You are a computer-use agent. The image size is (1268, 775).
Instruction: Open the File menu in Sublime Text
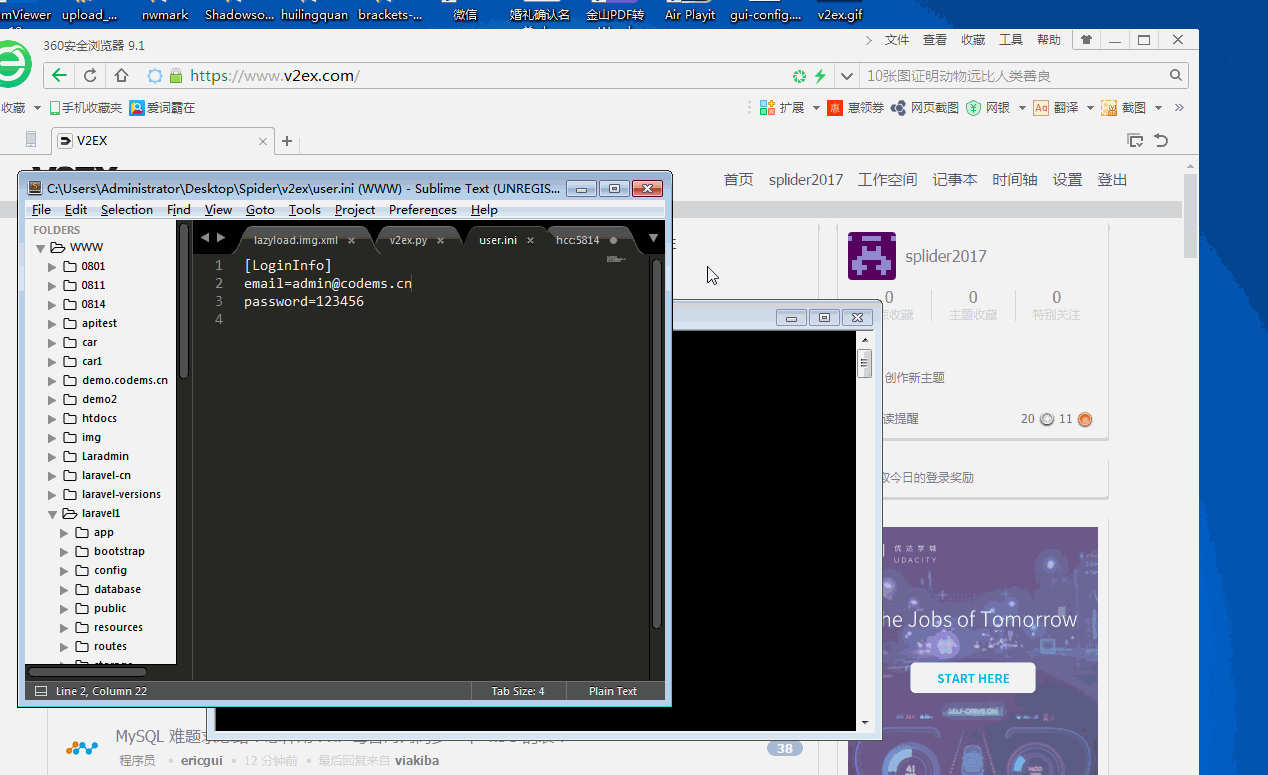click(x=41, y=210)
